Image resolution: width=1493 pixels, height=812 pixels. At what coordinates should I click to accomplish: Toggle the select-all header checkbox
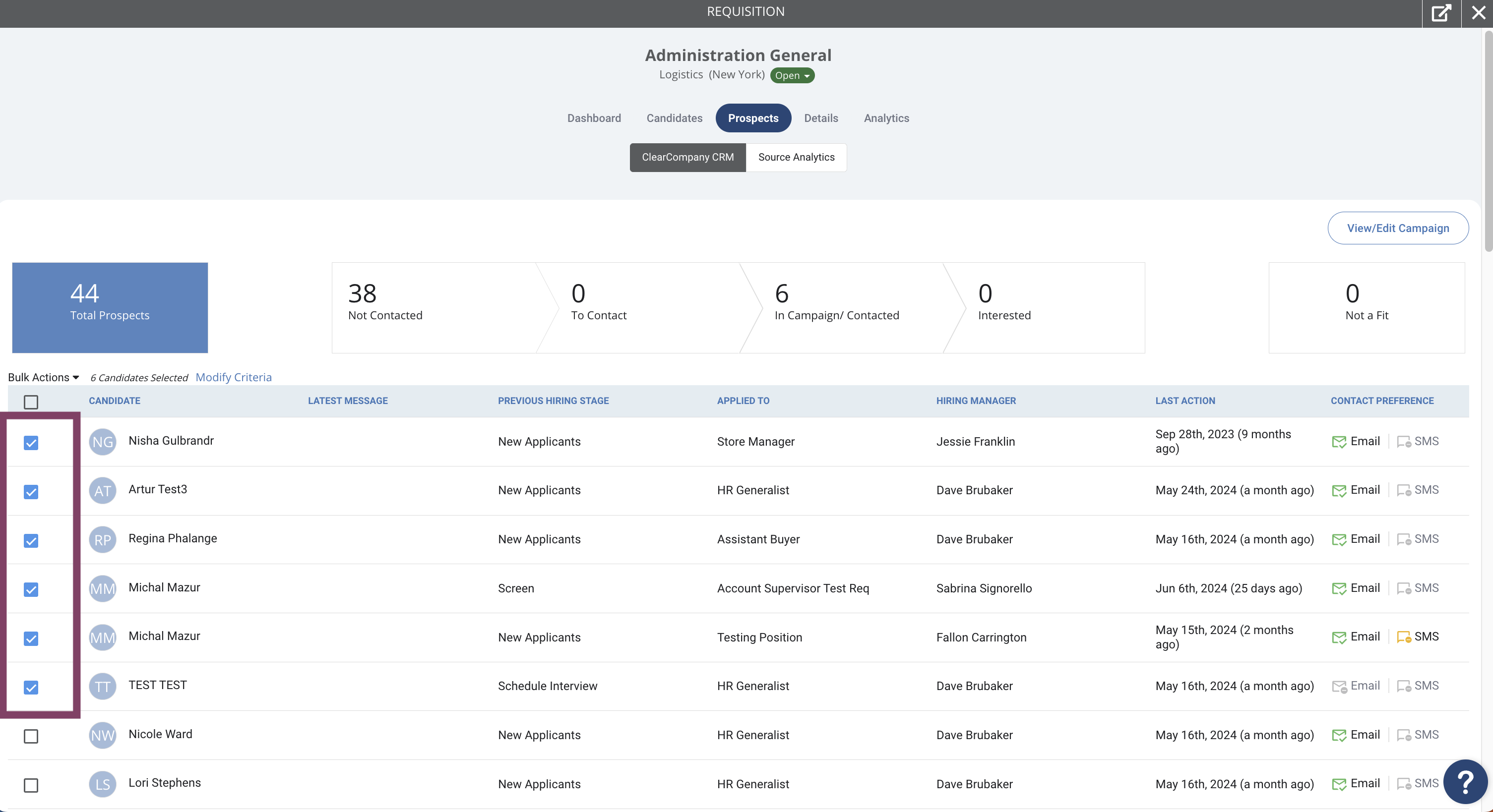(31, 402)
